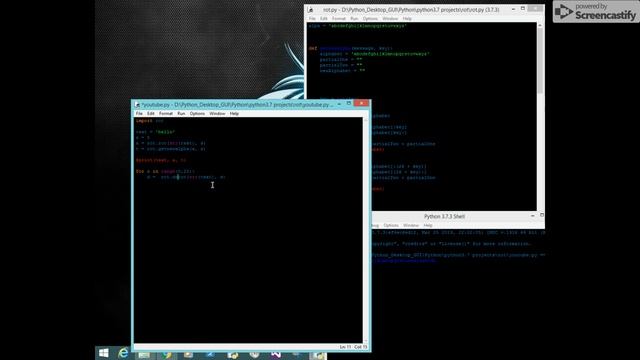Open Run menu in rot.py window
This screenshot has height=360, width=640.
point(354,19)
